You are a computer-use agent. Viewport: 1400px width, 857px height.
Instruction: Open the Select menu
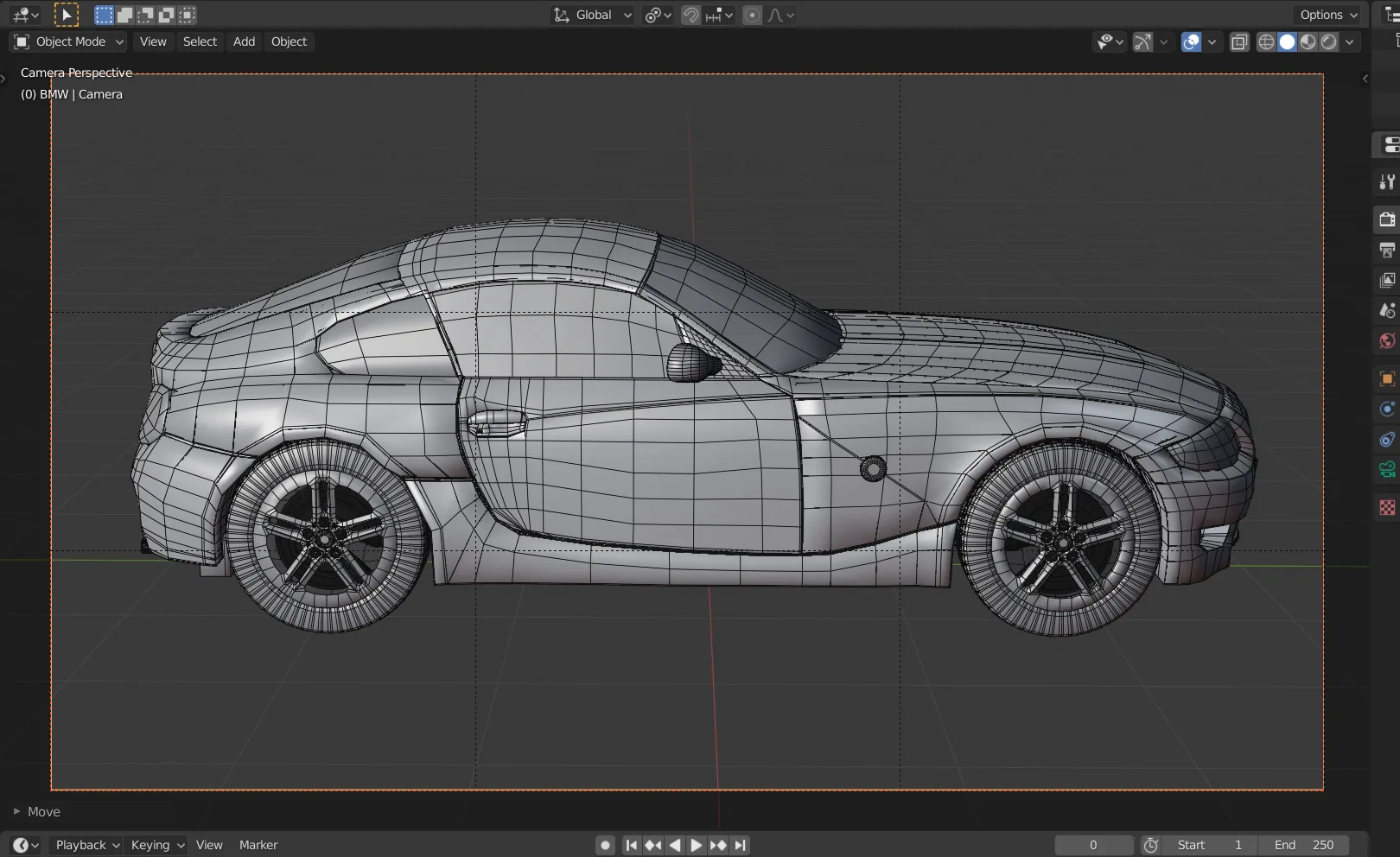200,41
